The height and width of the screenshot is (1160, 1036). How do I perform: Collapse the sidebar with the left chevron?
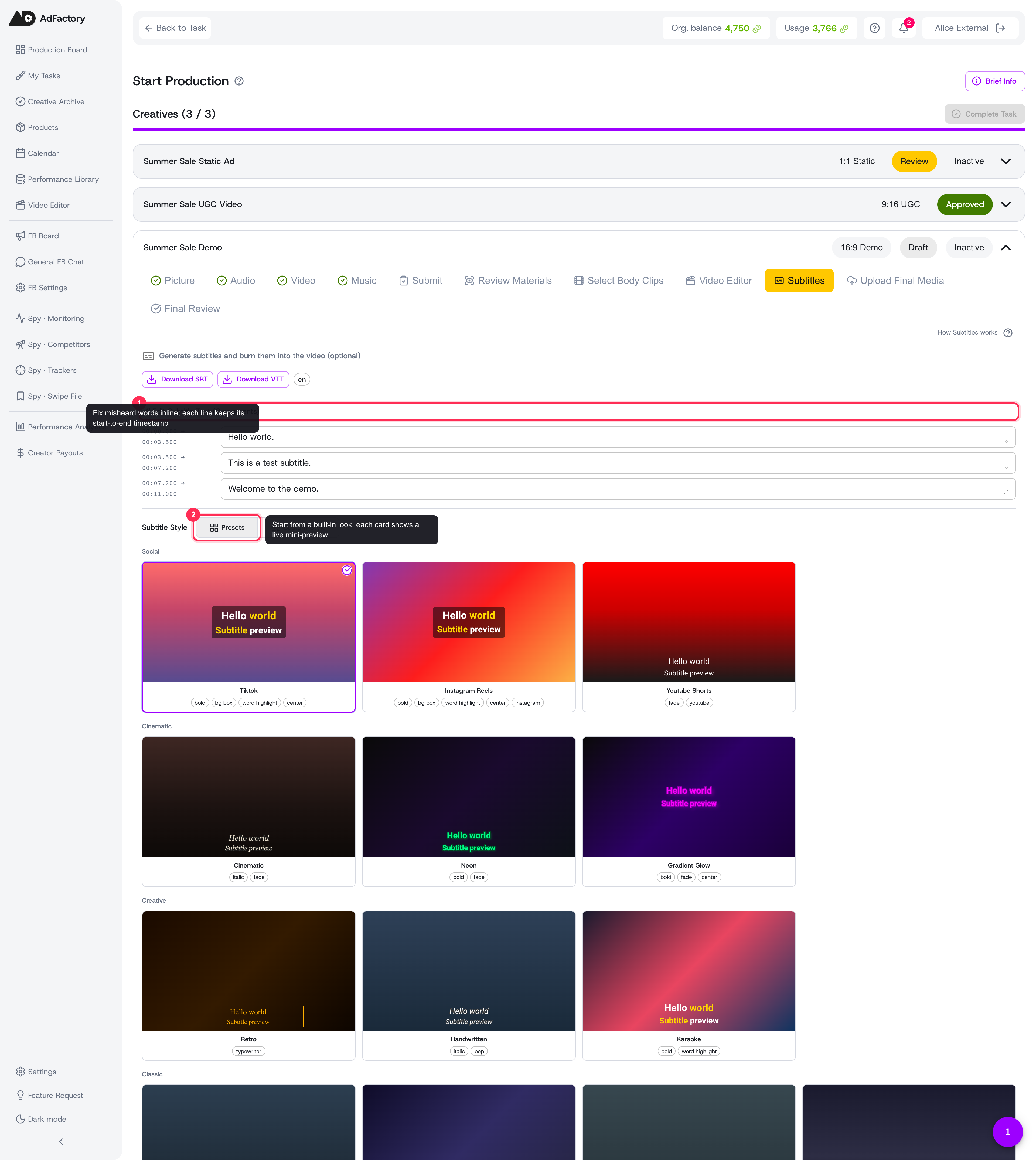coord(61,1142)
